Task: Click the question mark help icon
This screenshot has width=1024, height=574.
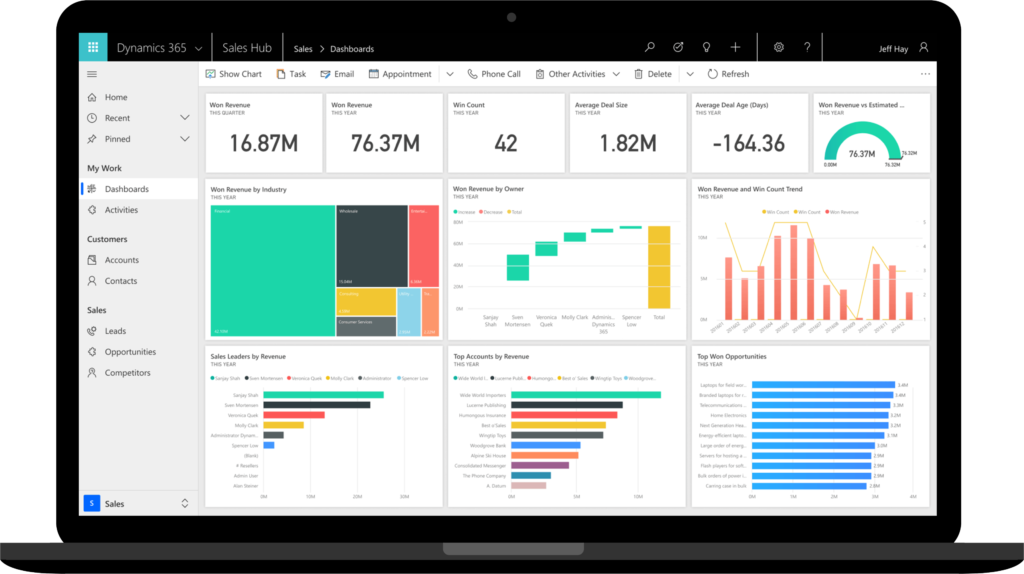Action: [807, 47]
